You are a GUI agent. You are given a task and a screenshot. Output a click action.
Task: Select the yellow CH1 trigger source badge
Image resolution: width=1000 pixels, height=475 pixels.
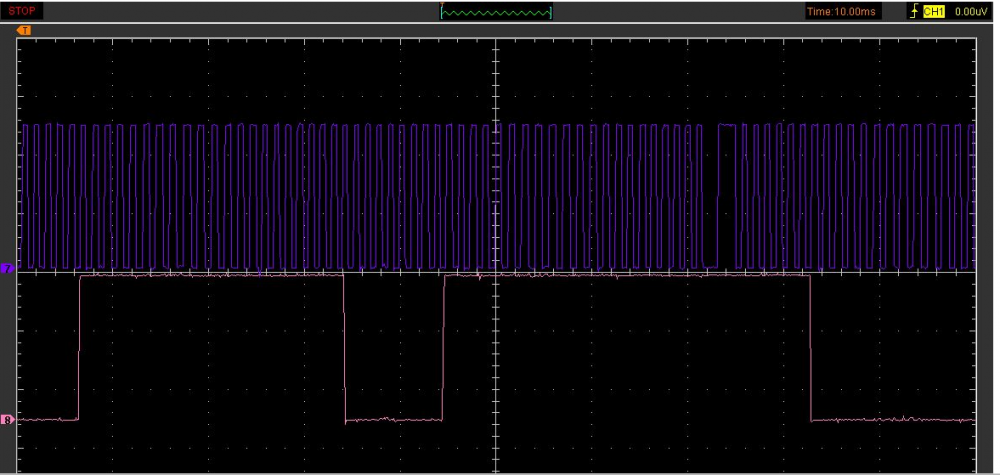933,12
